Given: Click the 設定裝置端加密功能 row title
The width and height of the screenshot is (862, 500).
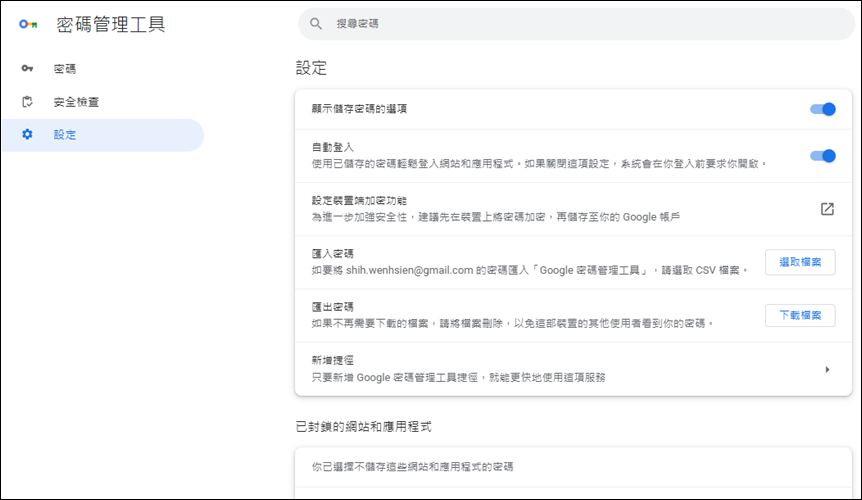Looking at the screenshot, I should click(359, 201).
